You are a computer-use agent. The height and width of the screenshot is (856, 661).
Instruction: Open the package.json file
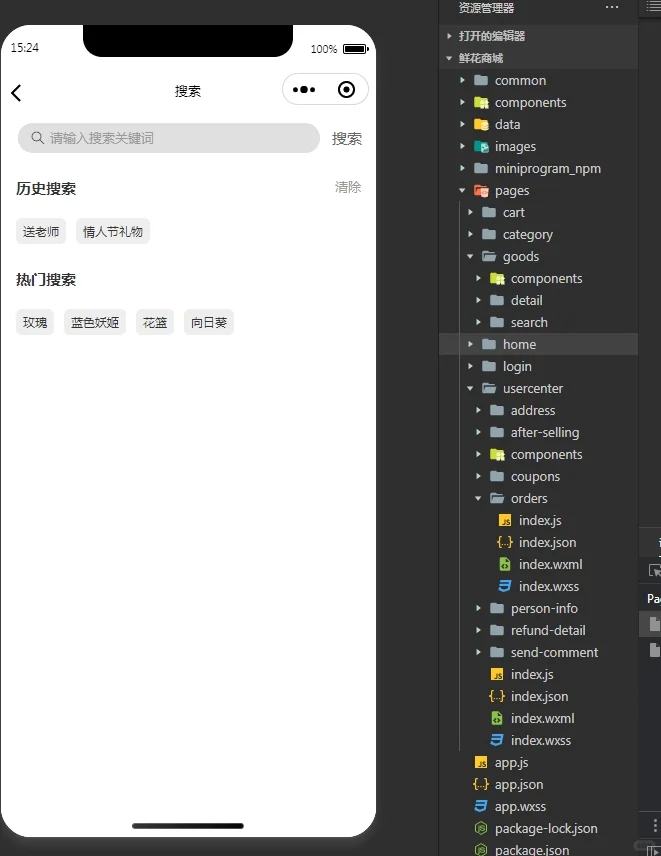538,849
